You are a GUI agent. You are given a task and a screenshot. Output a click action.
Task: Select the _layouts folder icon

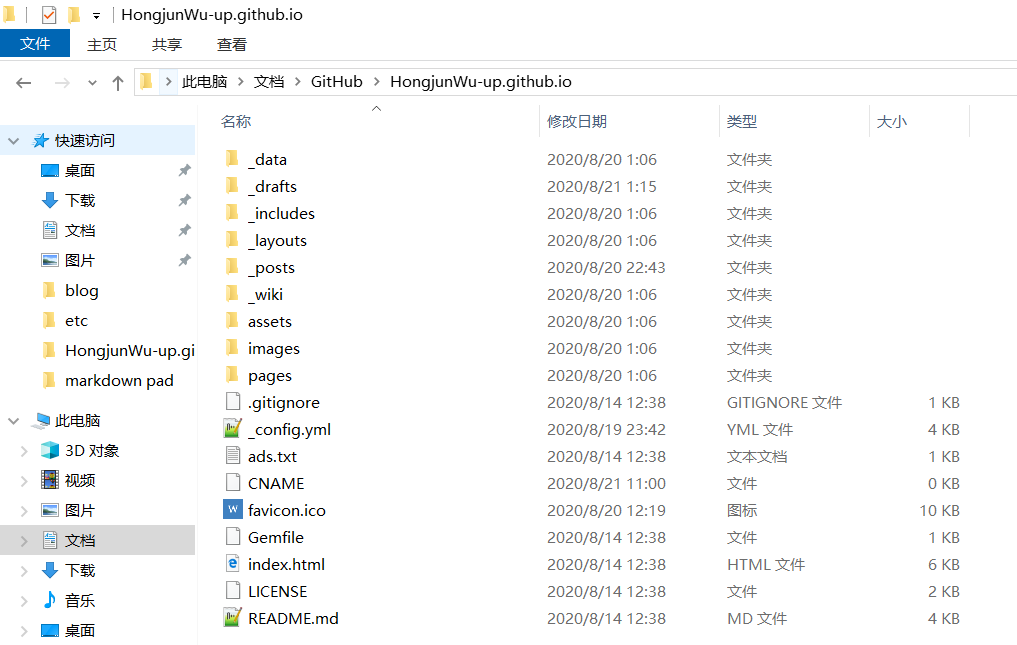[x=232, y=240]
